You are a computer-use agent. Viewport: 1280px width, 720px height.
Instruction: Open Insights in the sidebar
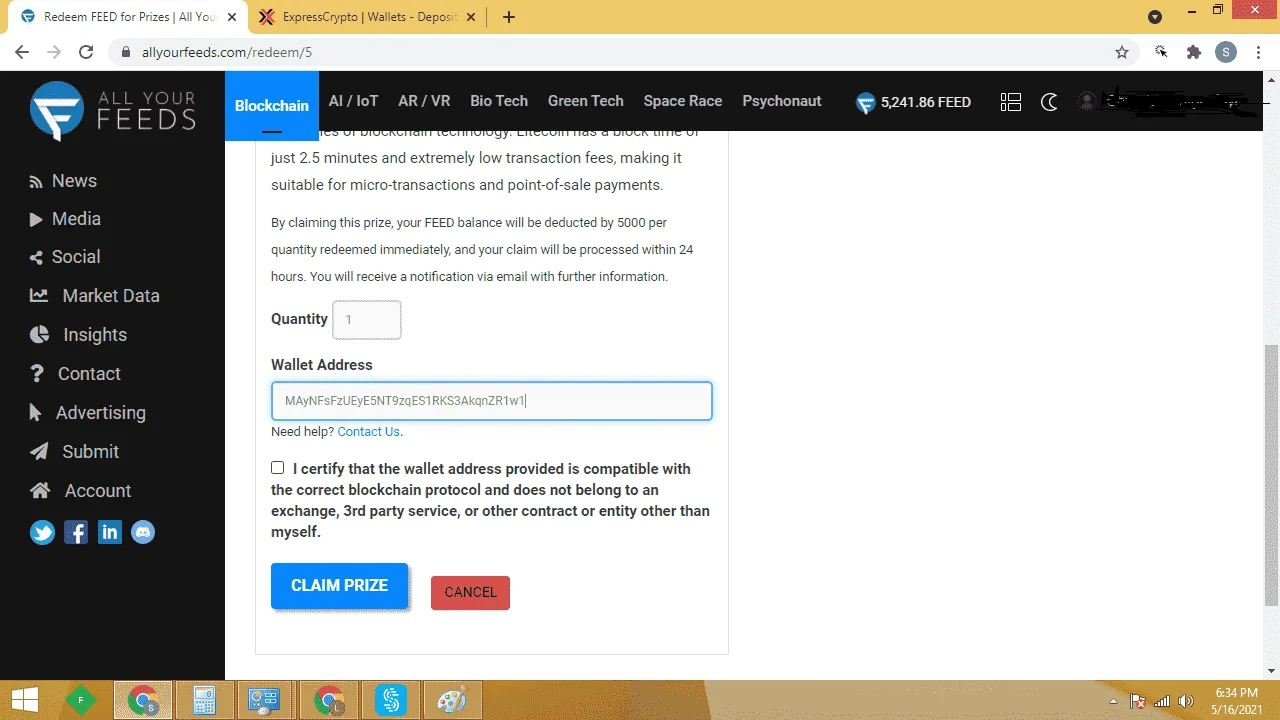[79, 335]
